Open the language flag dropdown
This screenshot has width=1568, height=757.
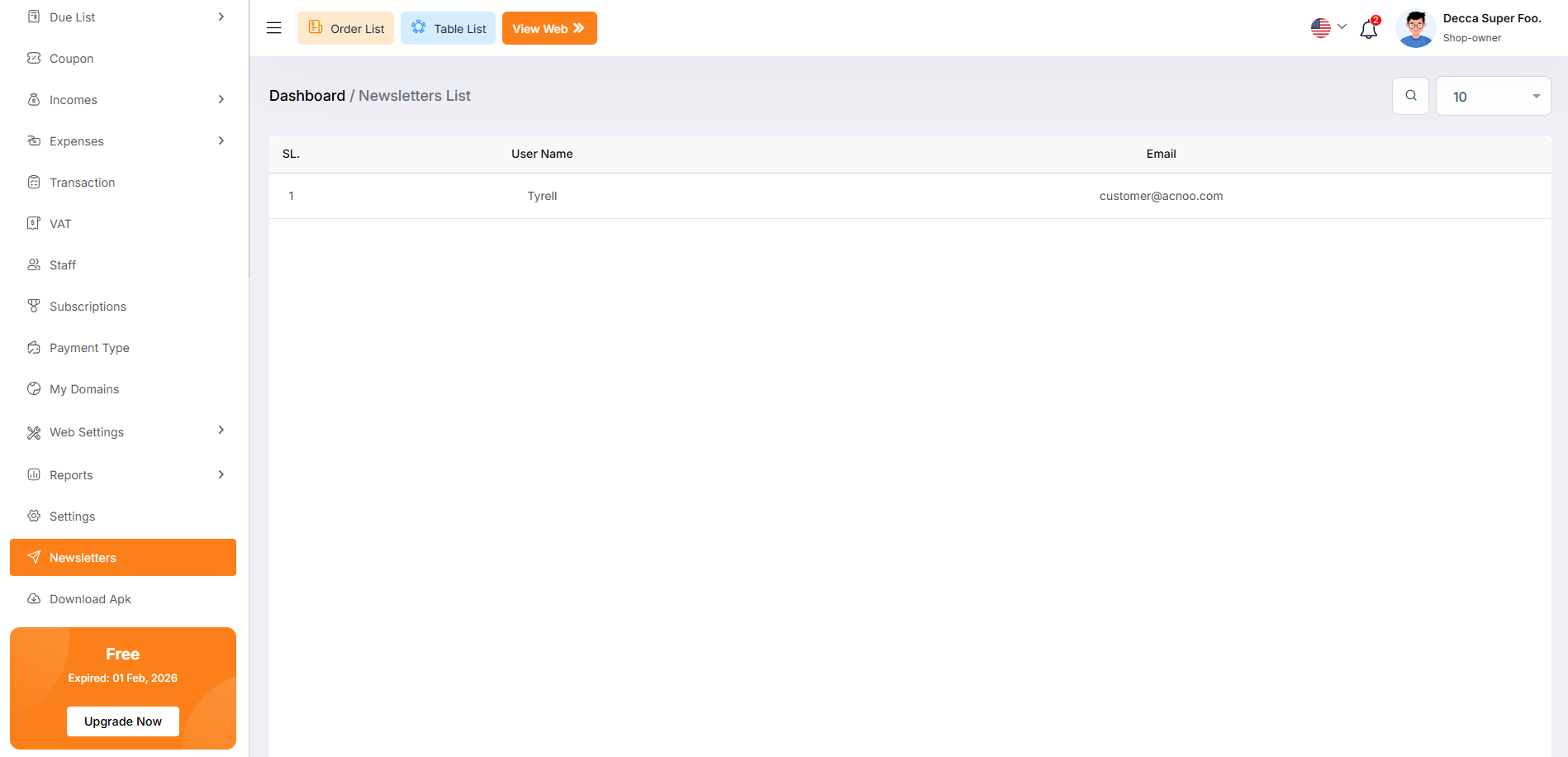(1328, 28)
